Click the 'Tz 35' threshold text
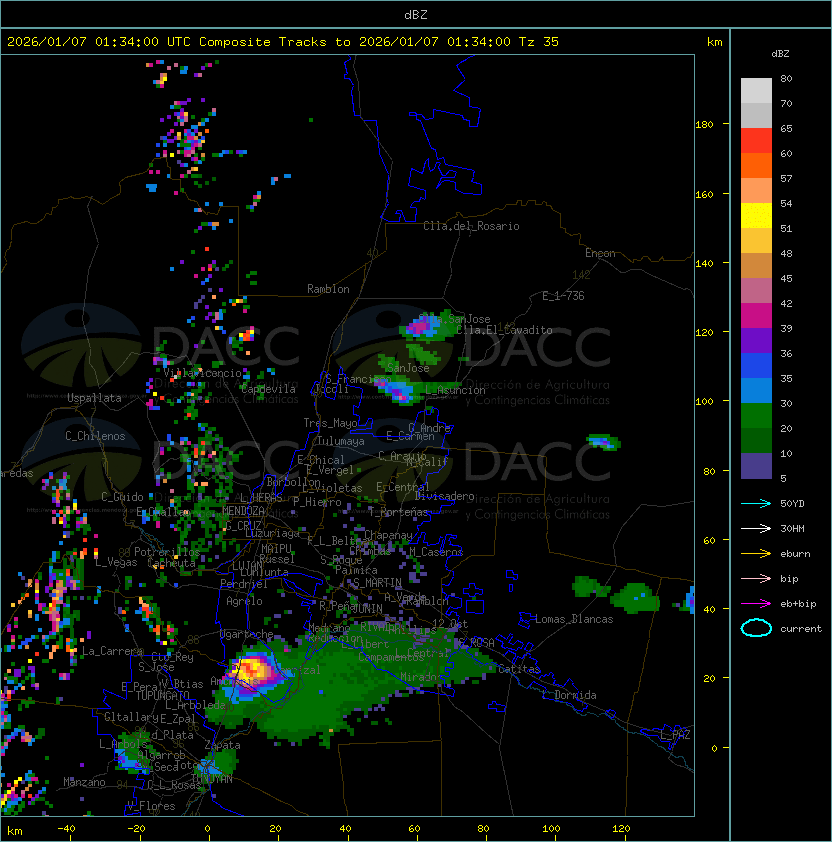The image size is (832, 842). (539, 42)
